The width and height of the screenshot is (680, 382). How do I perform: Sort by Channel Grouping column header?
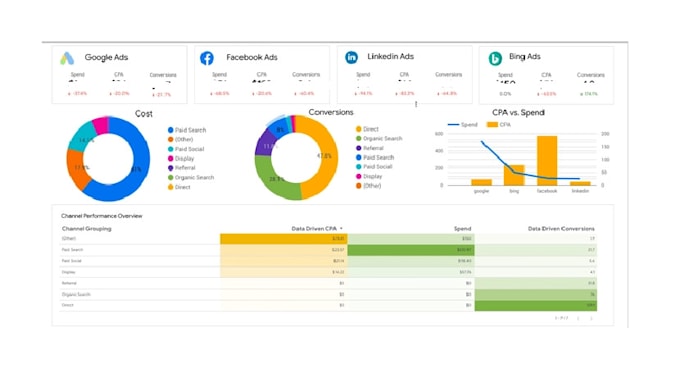[x=87, y=229]
